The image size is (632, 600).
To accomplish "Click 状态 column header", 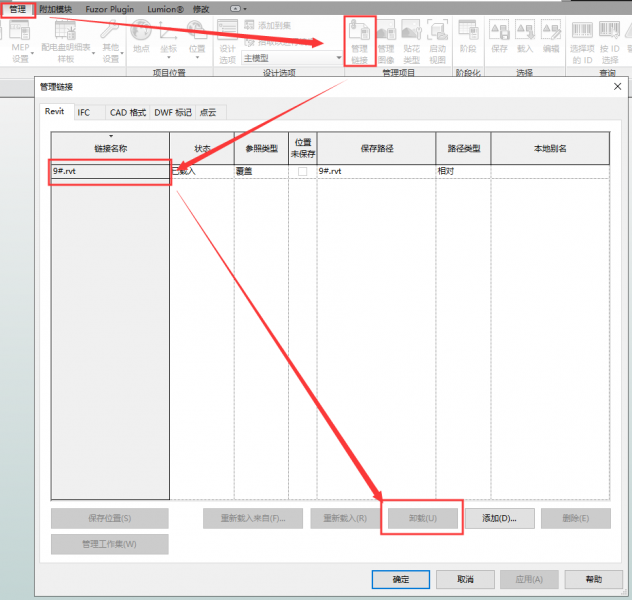I will (x=202, y=148).
